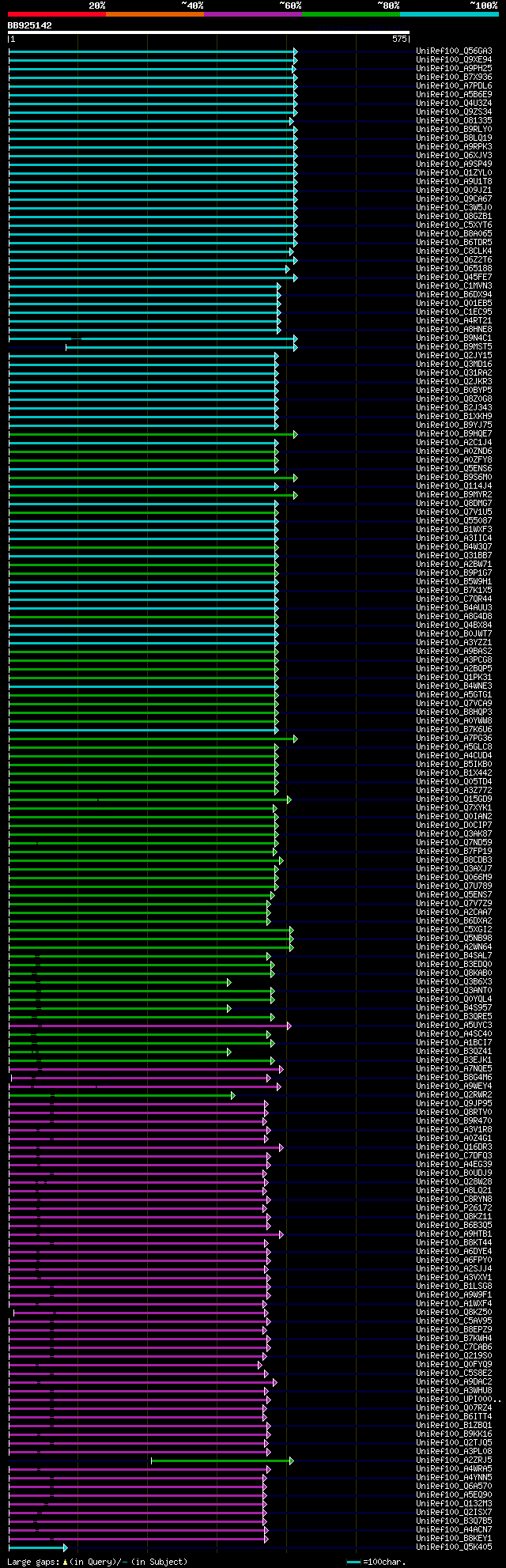Select hit label UniRef100_Q5K405
The height and width of the screenshot is (1568, 506).
[x=454, y=1547]
